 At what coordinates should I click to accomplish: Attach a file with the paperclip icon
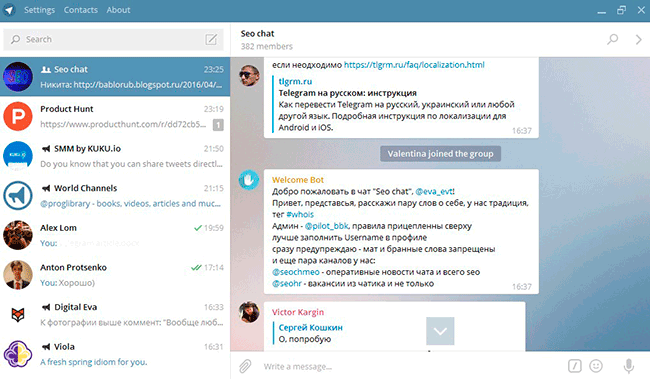point(245,366)
